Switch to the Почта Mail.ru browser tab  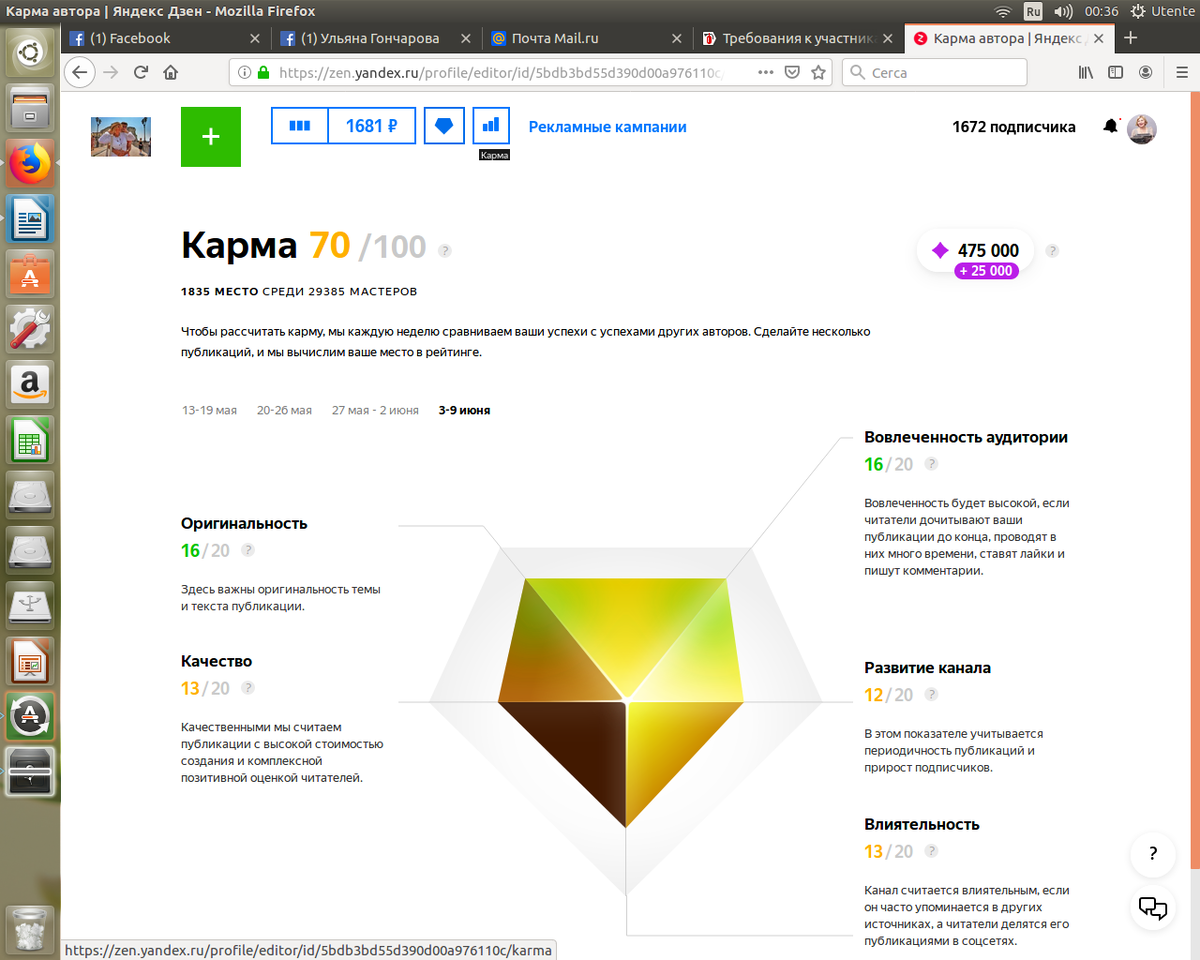(587, 38)
